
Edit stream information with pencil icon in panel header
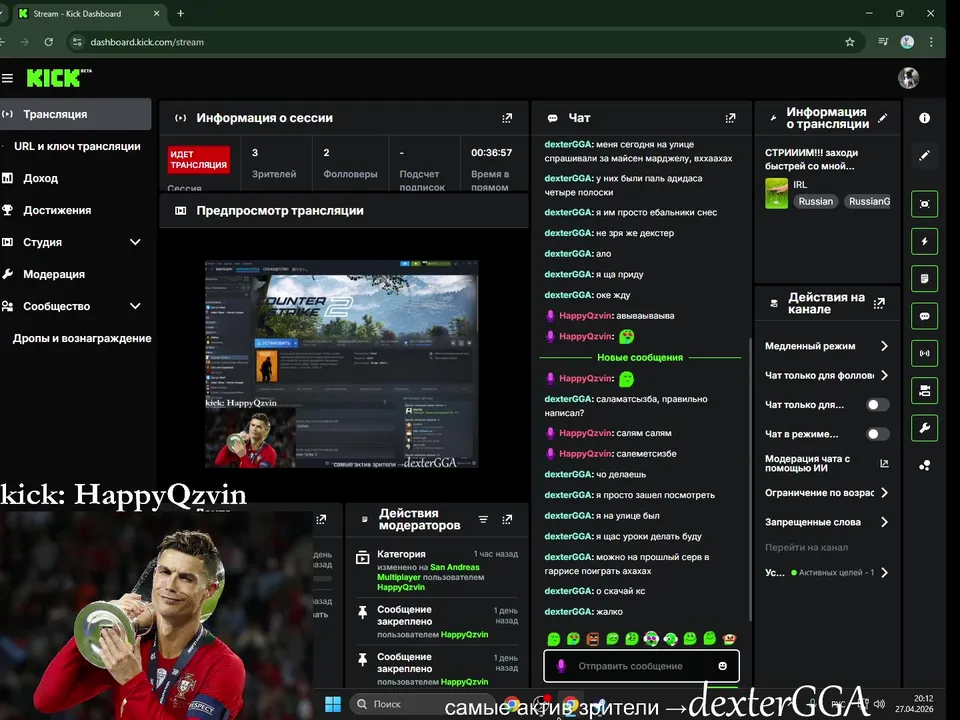[x=882, y=118]
